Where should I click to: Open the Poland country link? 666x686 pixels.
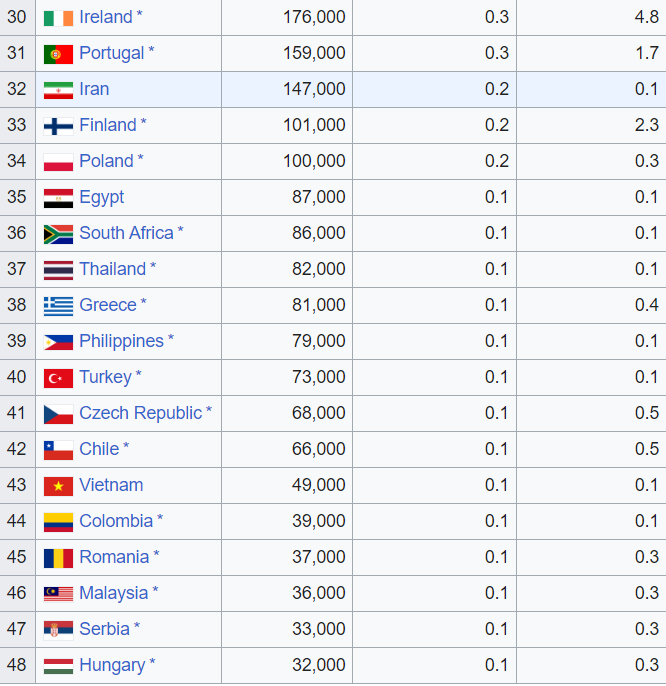106,161
